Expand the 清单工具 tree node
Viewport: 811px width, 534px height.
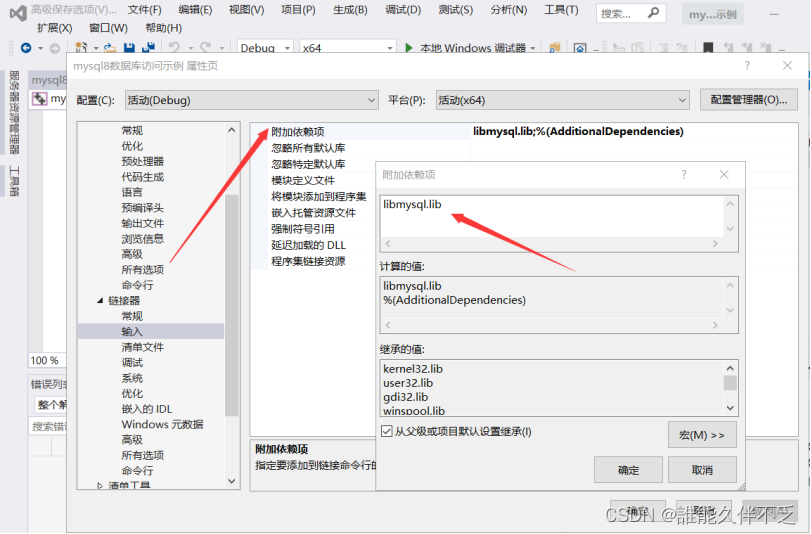tap(100, 485)
